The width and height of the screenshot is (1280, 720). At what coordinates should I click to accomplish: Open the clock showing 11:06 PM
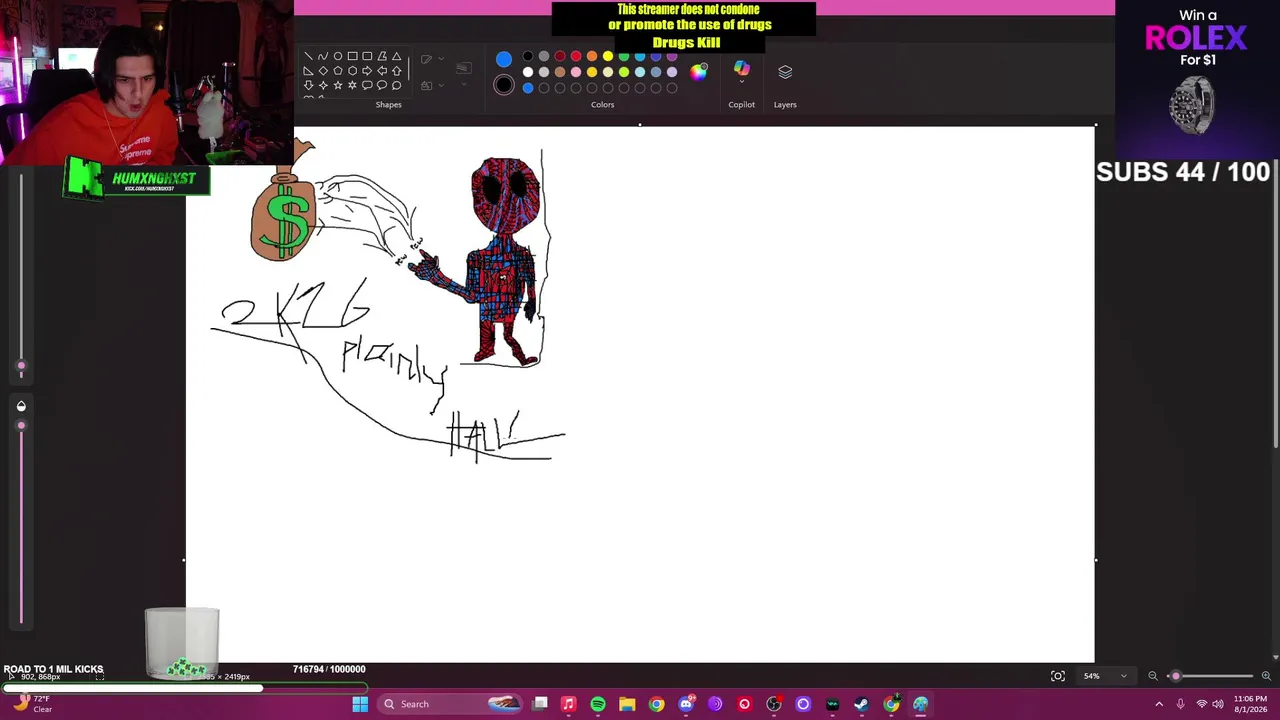1250,704
